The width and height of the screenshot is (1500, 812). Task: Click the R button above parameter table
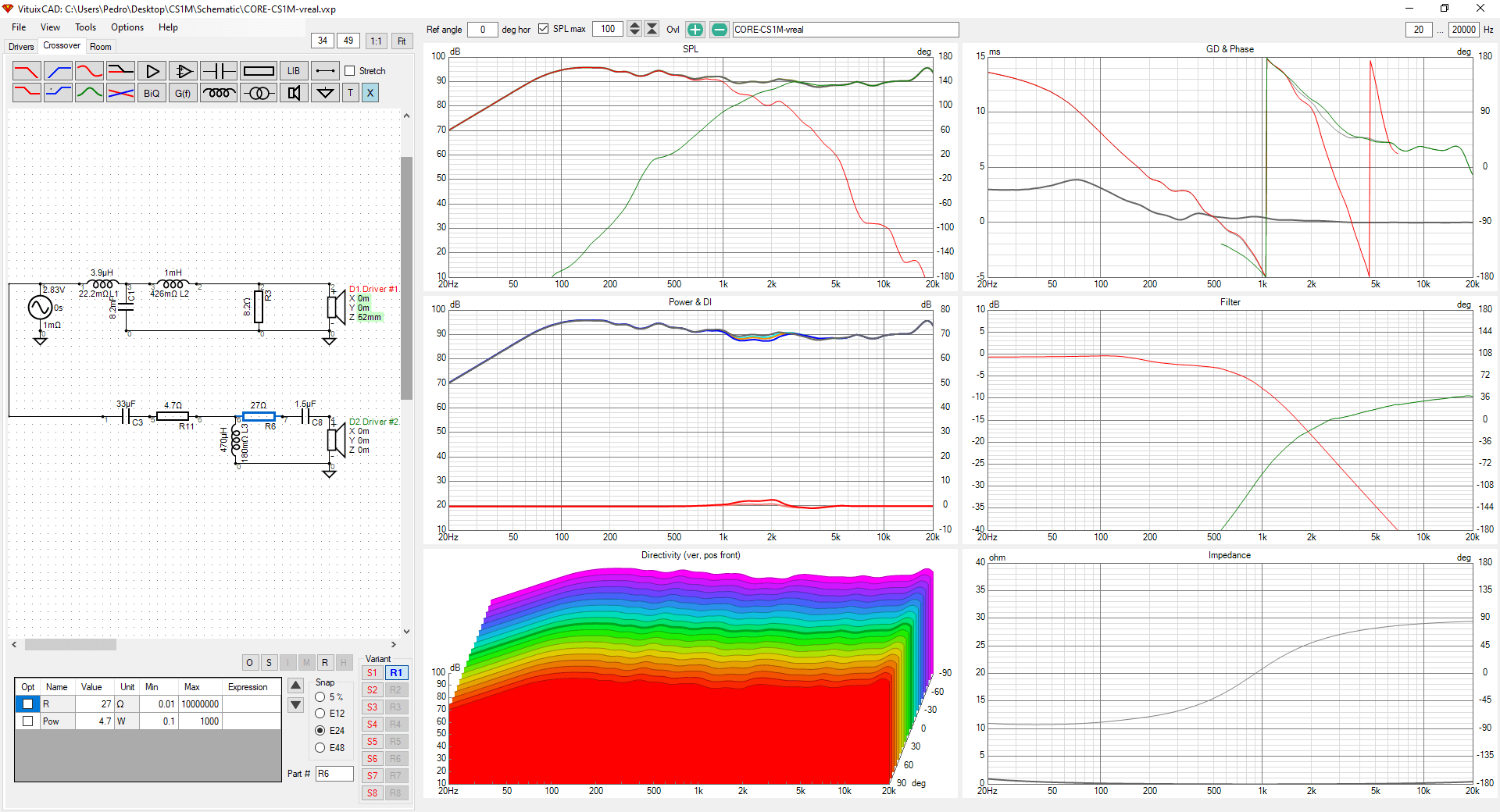[325, 663]
